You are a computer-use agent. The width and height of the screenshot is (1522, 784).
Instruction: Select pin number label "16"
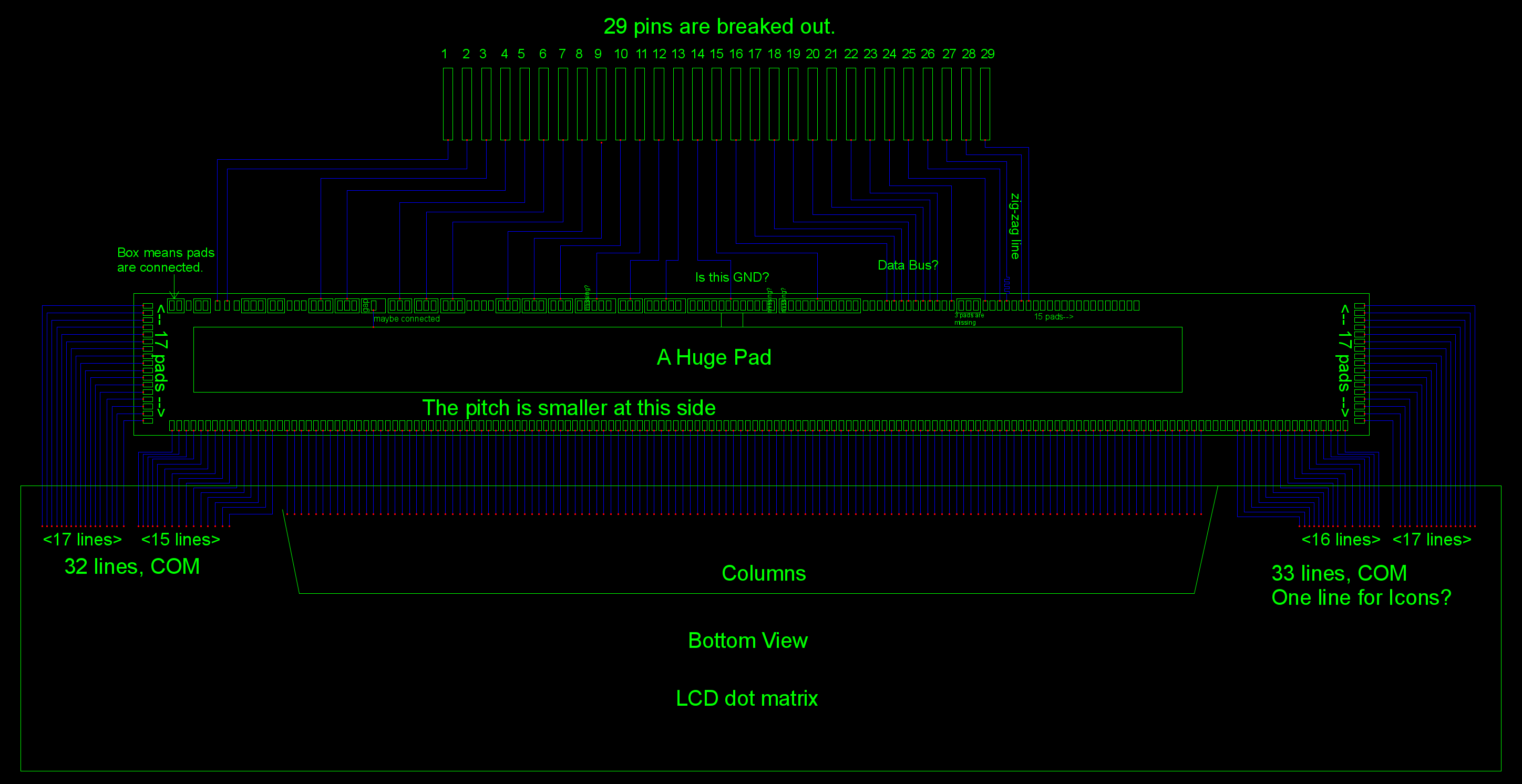click(736, 54)
